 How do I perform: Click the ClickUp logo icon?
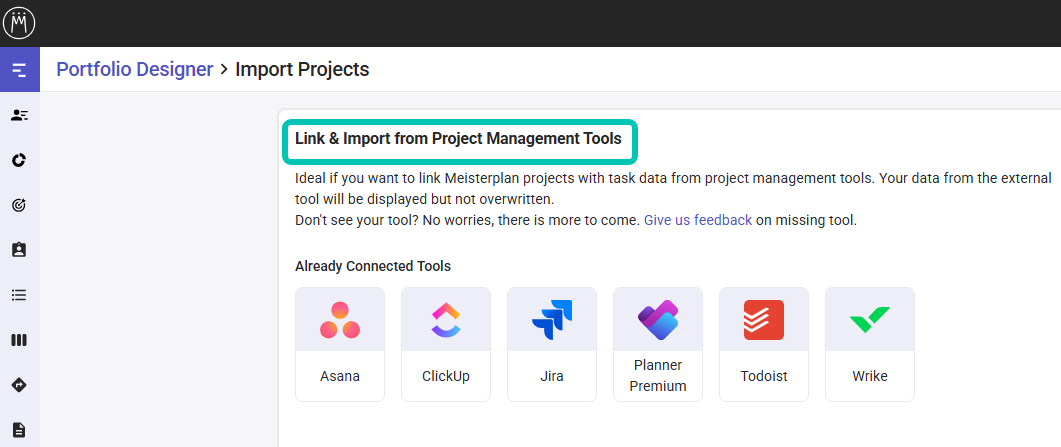446,320
